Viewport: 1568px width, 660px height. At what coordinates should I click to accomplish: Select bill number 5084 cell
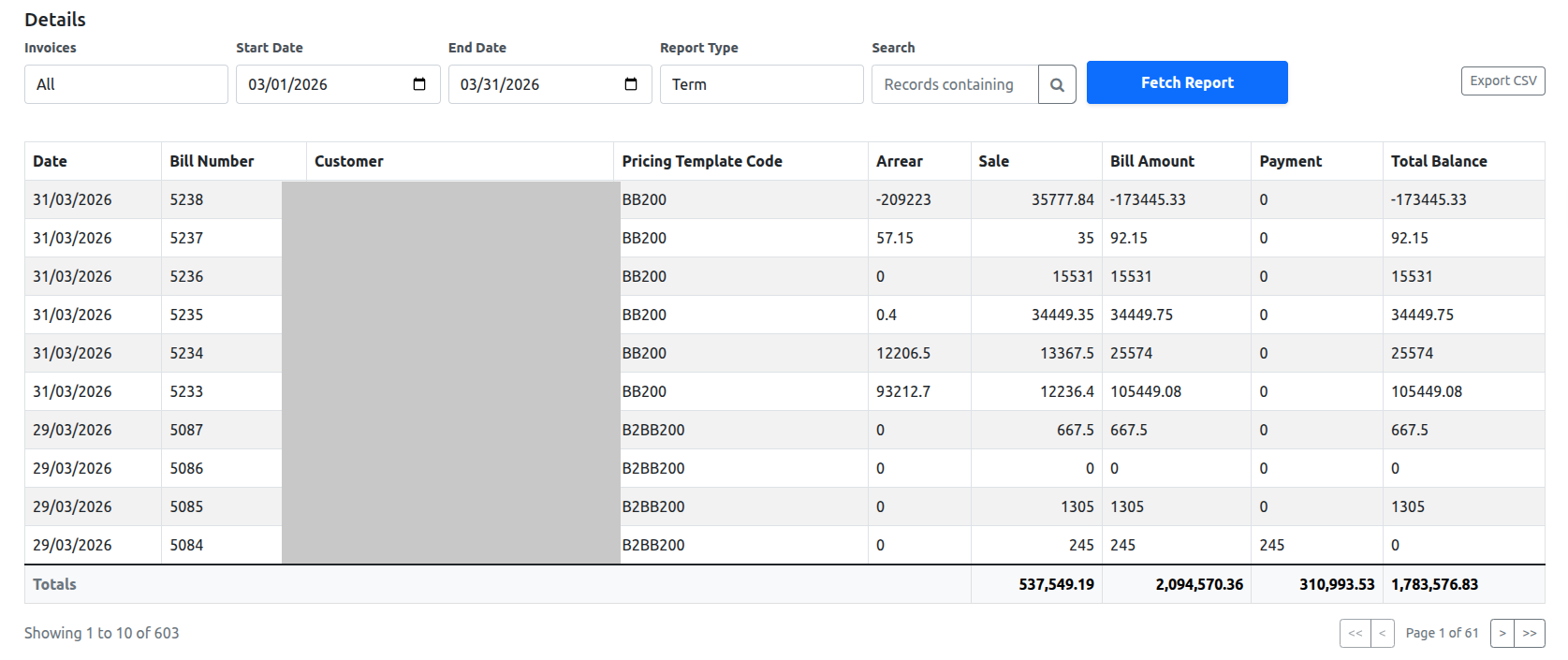(186, 545)
